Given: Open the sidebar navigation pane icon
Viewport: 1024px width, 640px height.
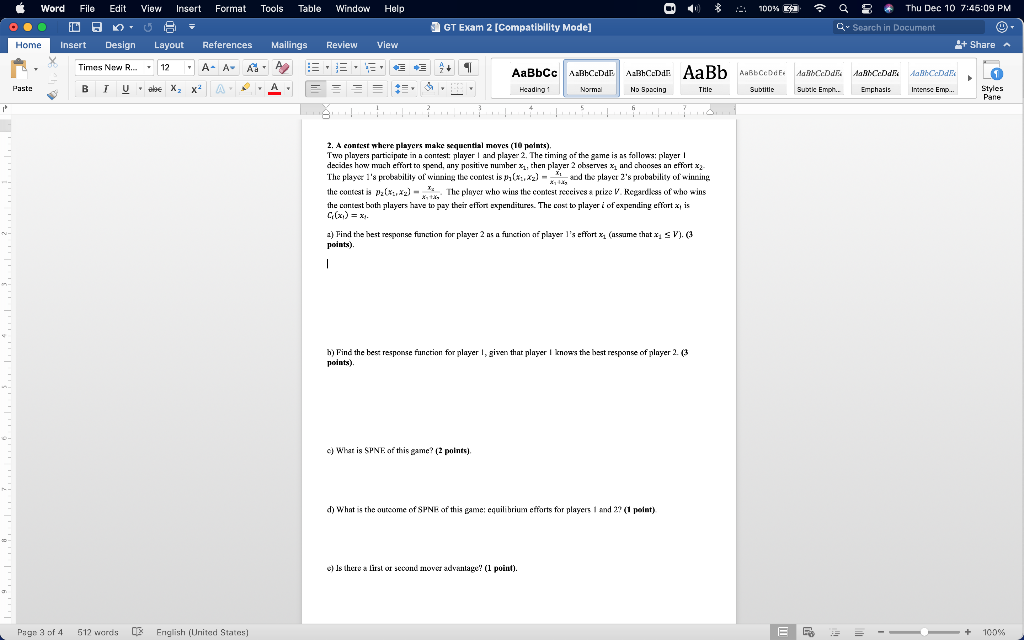Looking at the screenshot, I should click(x=74, y=27).
